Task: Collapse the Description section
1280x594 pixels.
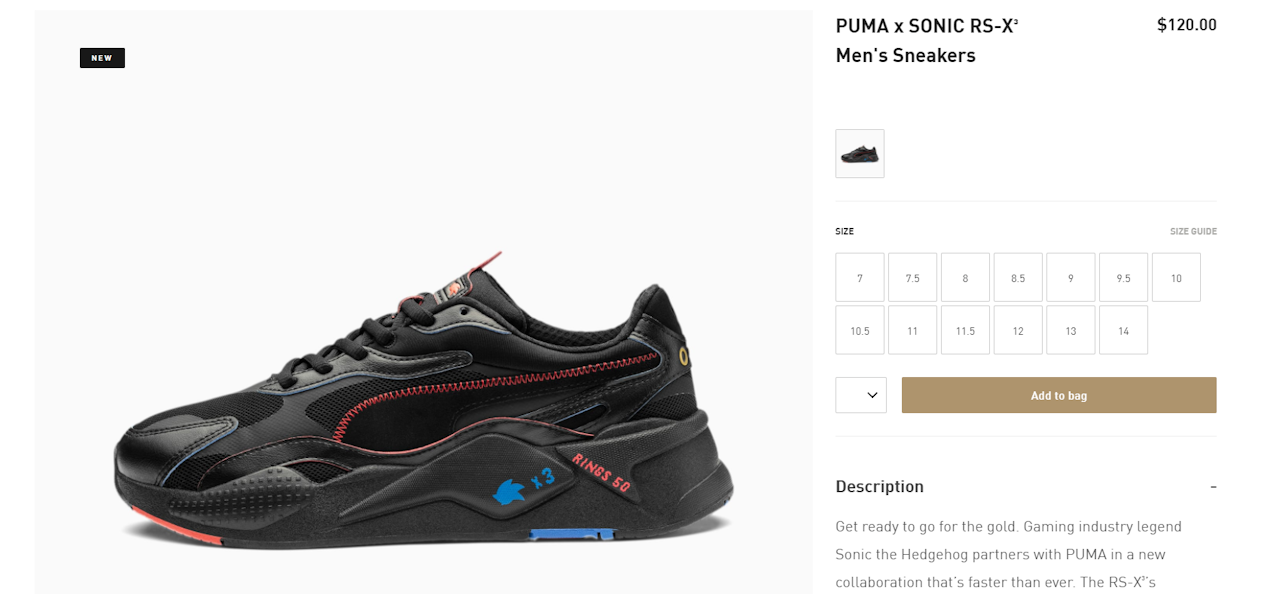Action: click(x=1213, y=487)
